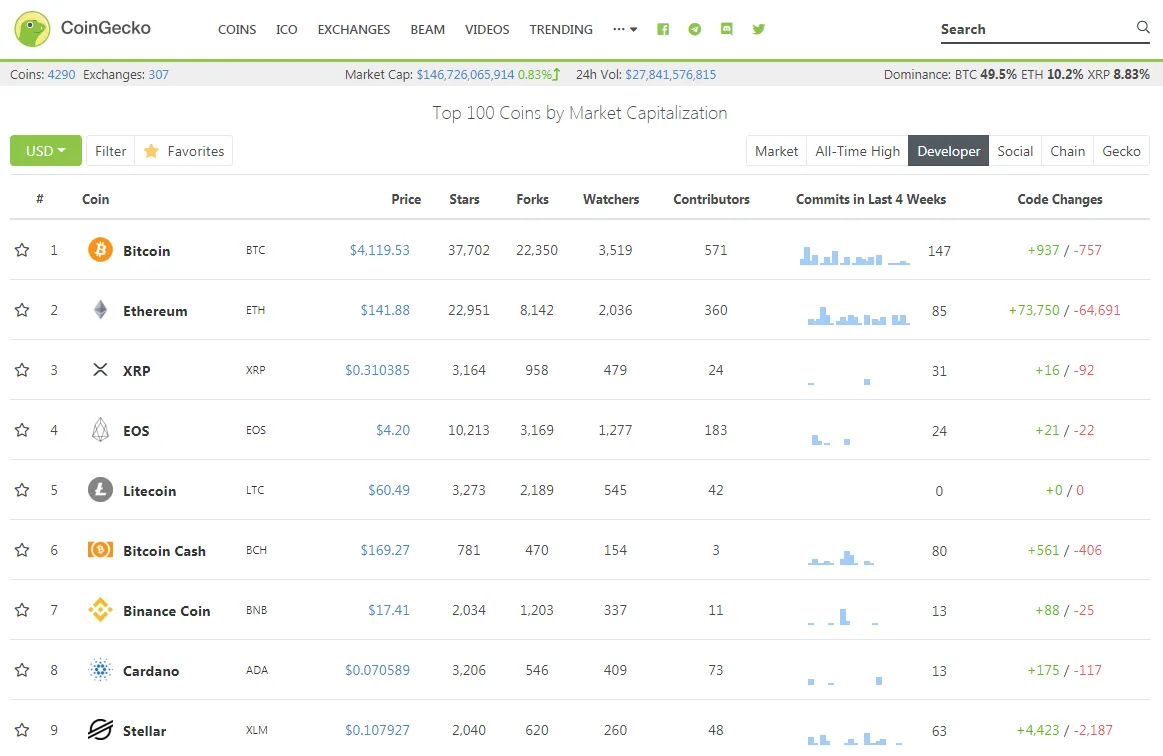
Task: Click Bitcoin's commits sparkline chart
Action: 854,255
